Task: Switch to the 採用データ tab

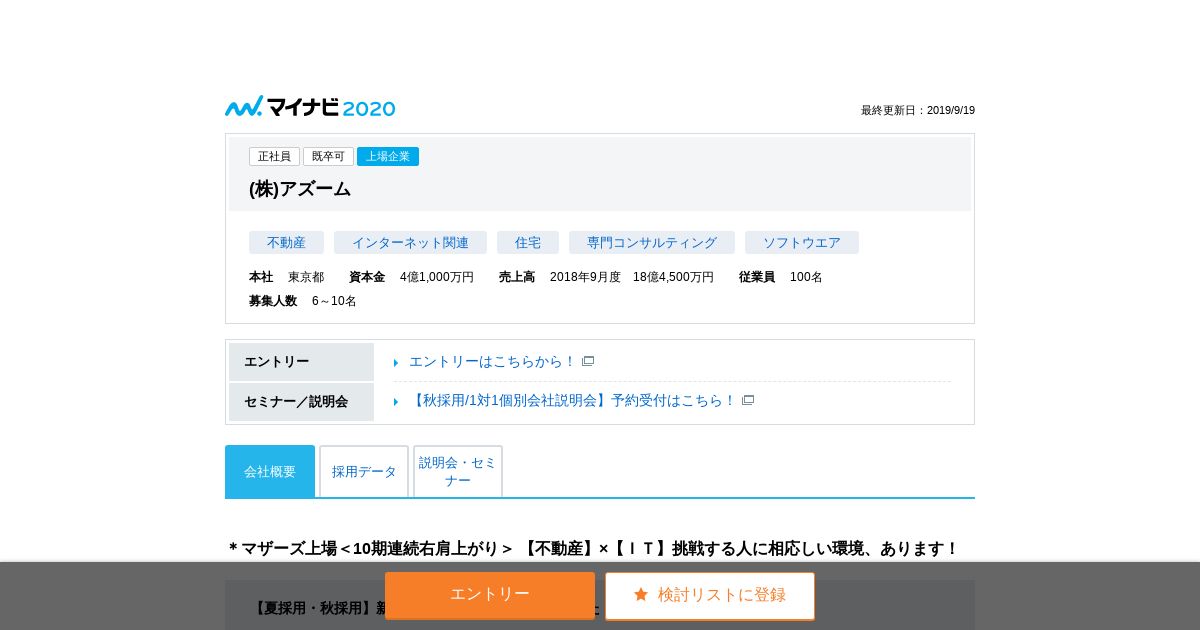Action: [x=364, y=471]
